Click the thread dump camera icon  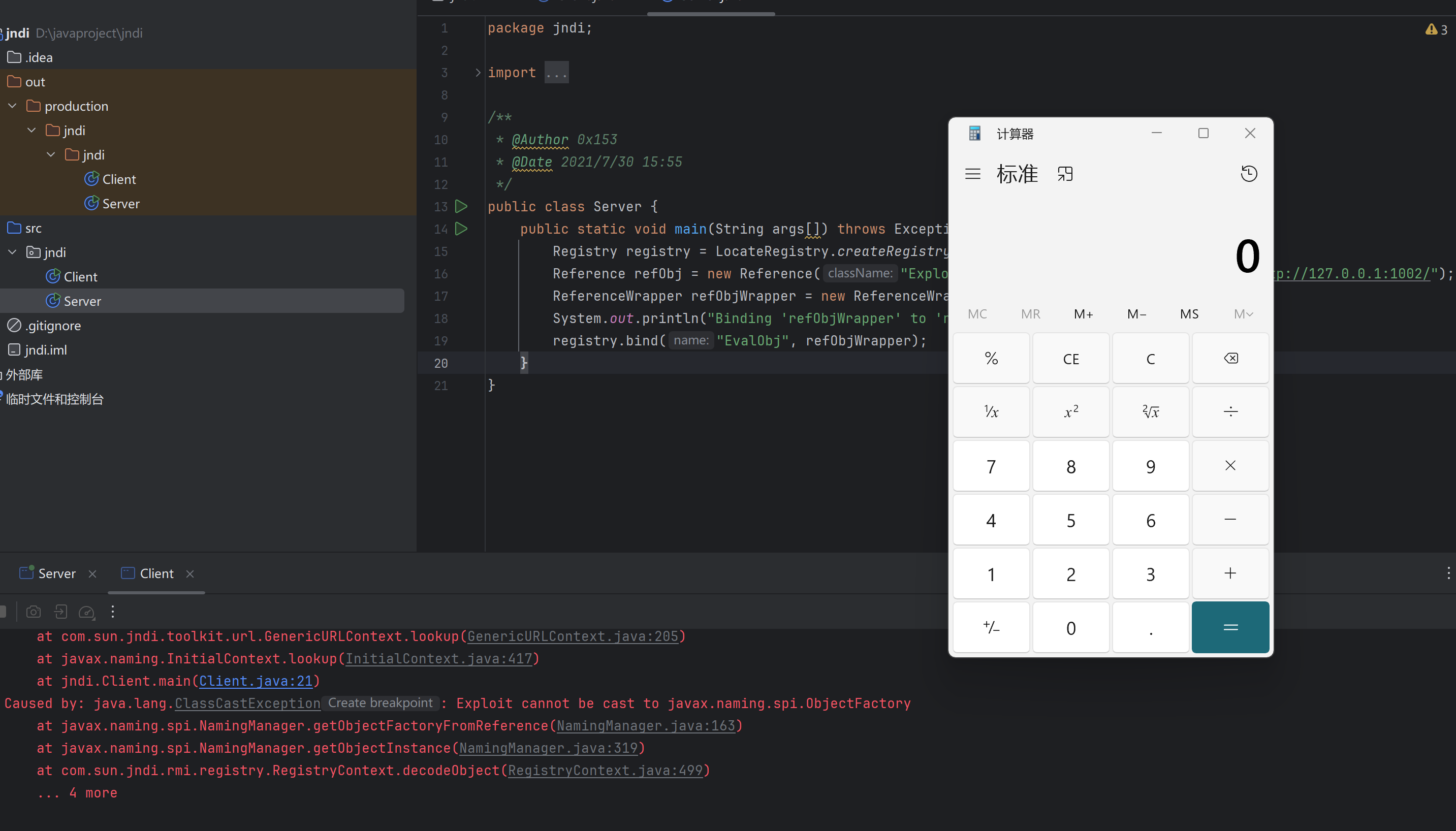(34, 612)
